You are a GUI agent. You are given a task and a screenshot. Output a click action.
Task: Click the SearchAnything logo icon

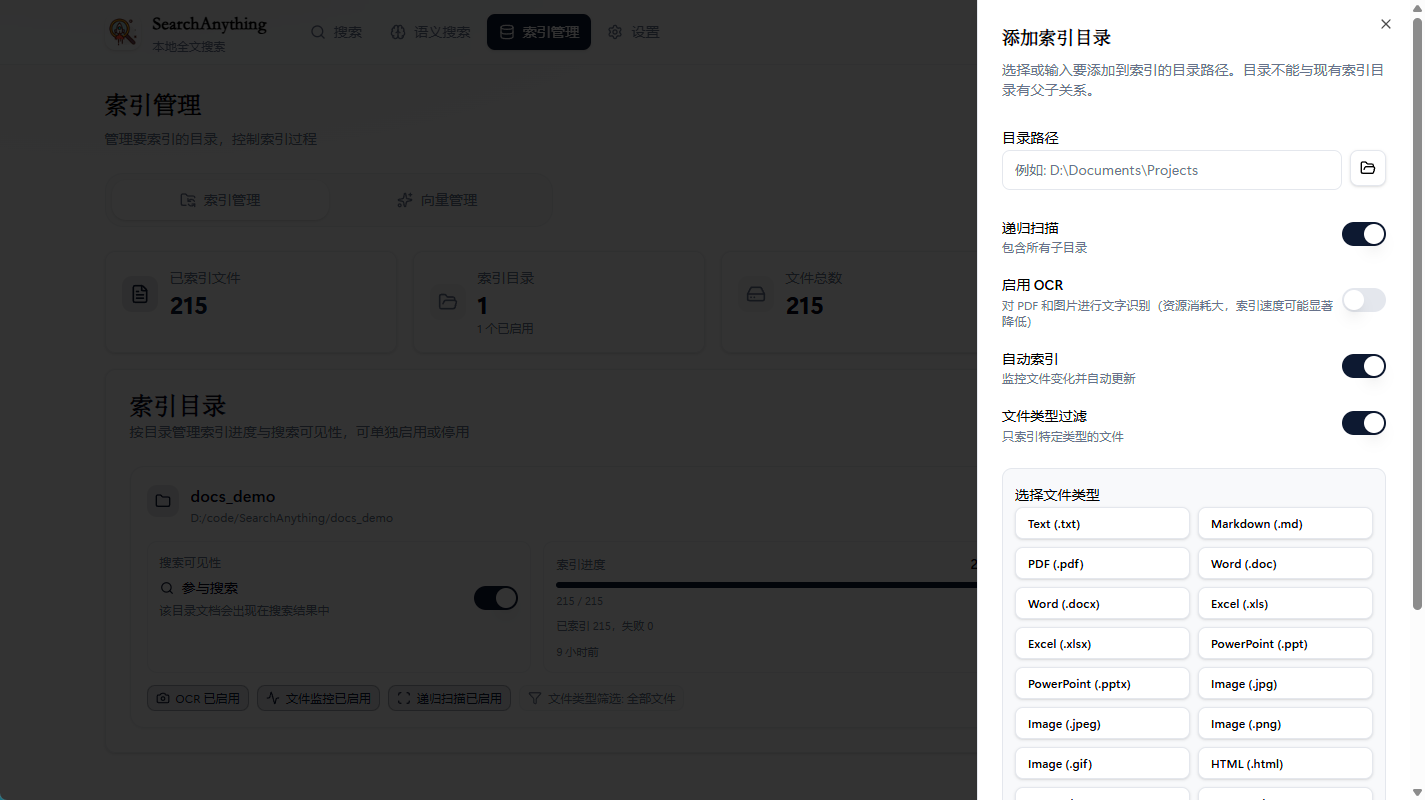coord(123,32)
